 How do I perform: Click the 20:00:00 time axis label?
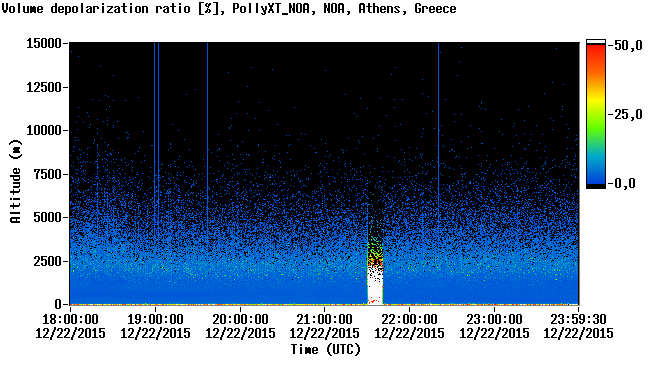click(x=240, y=319)
